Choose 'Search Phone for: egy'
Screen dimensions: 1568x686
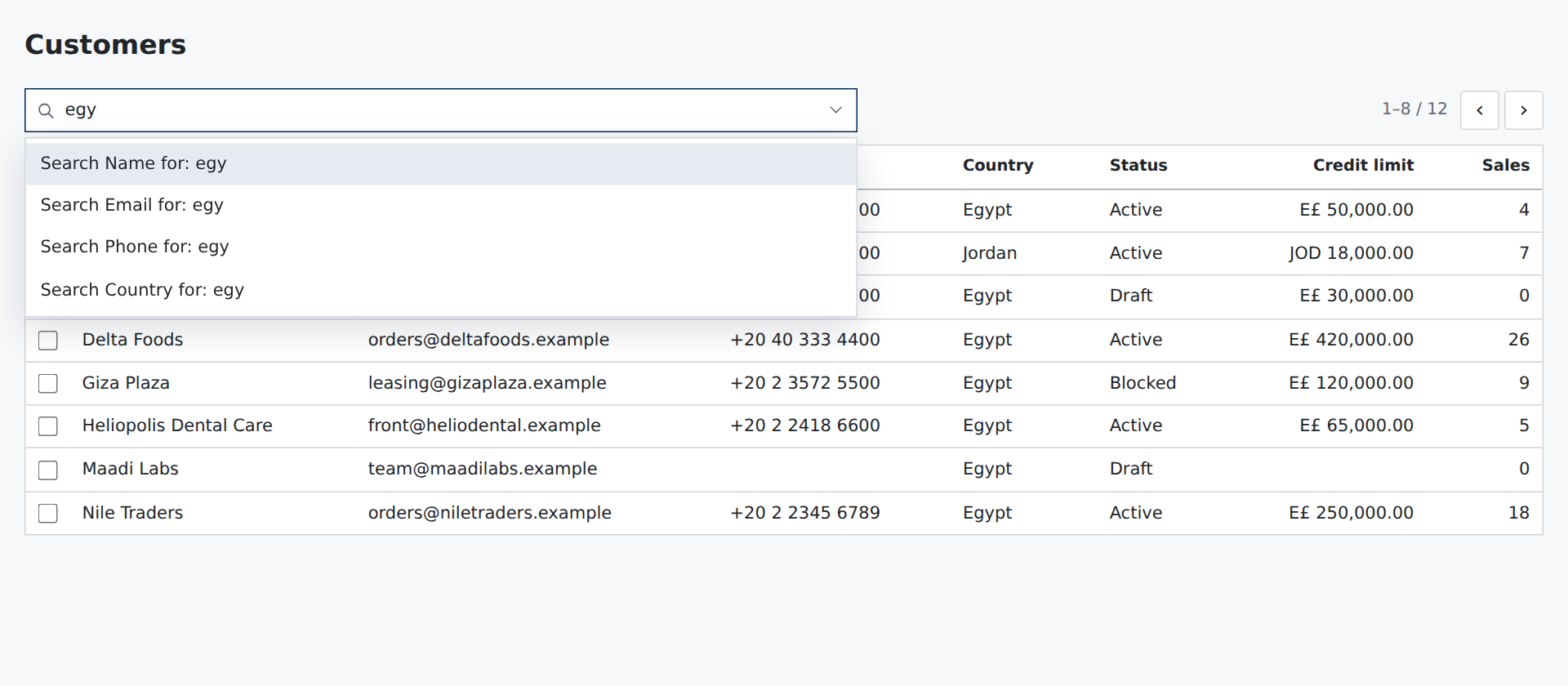(x=441, y=247)
